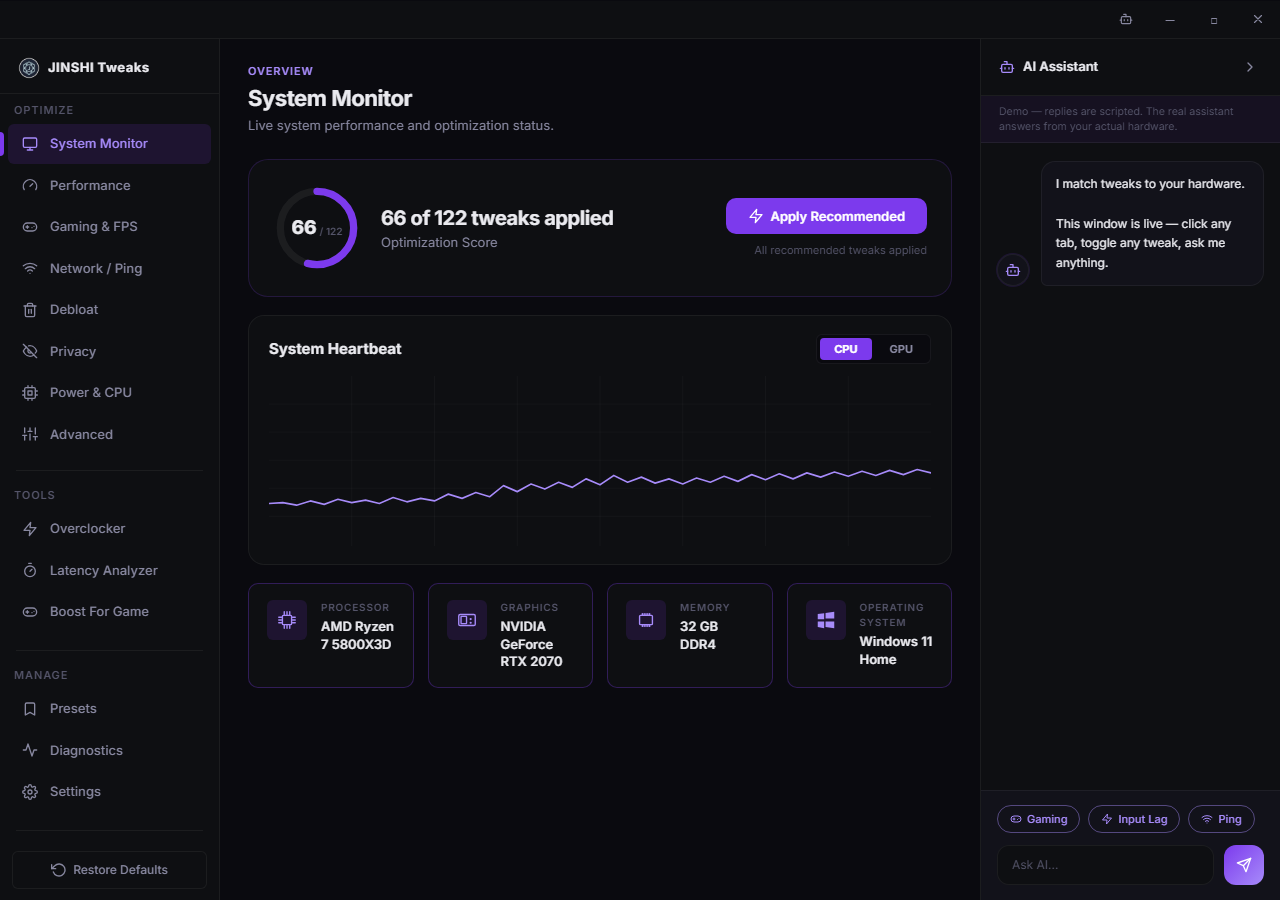The width and height of the screenshot is (1280, 900).
Task: Open the Debloat section
Action: 109,310
